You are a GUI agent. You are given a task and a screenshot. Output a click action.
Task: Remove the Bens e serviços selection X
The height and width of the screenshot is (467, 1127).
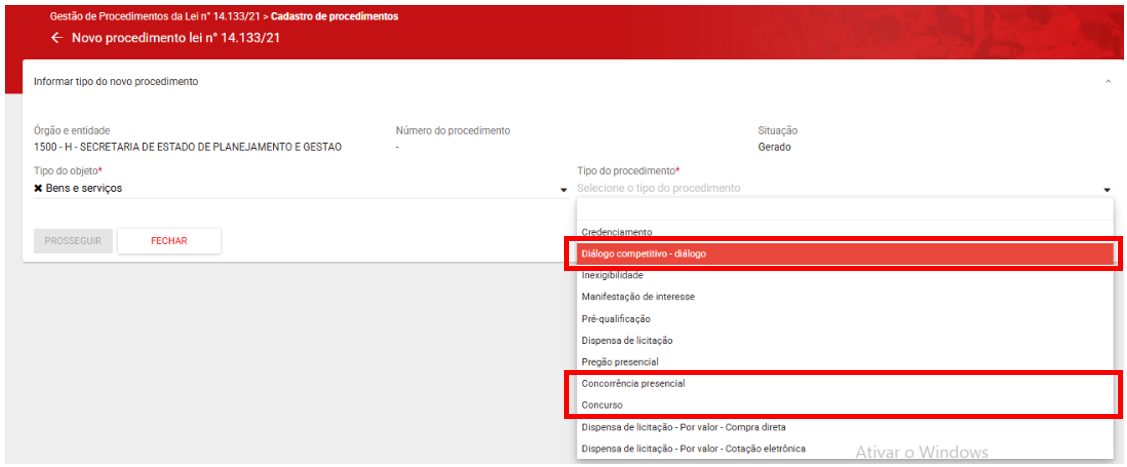point(38,188)
